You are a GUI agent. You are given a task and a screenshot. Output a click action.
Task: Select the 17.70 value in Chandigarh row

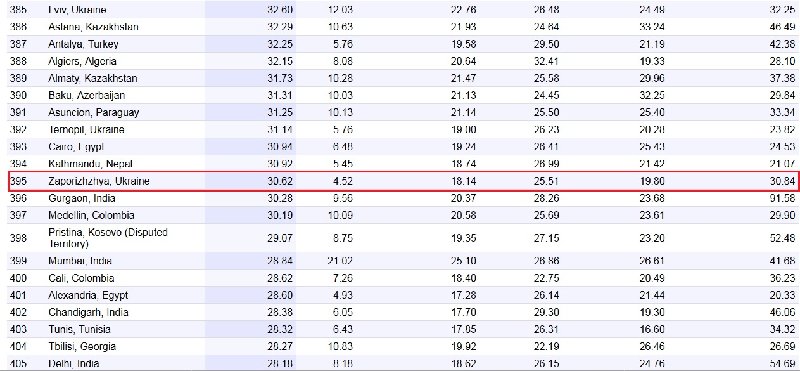(464, 312)
